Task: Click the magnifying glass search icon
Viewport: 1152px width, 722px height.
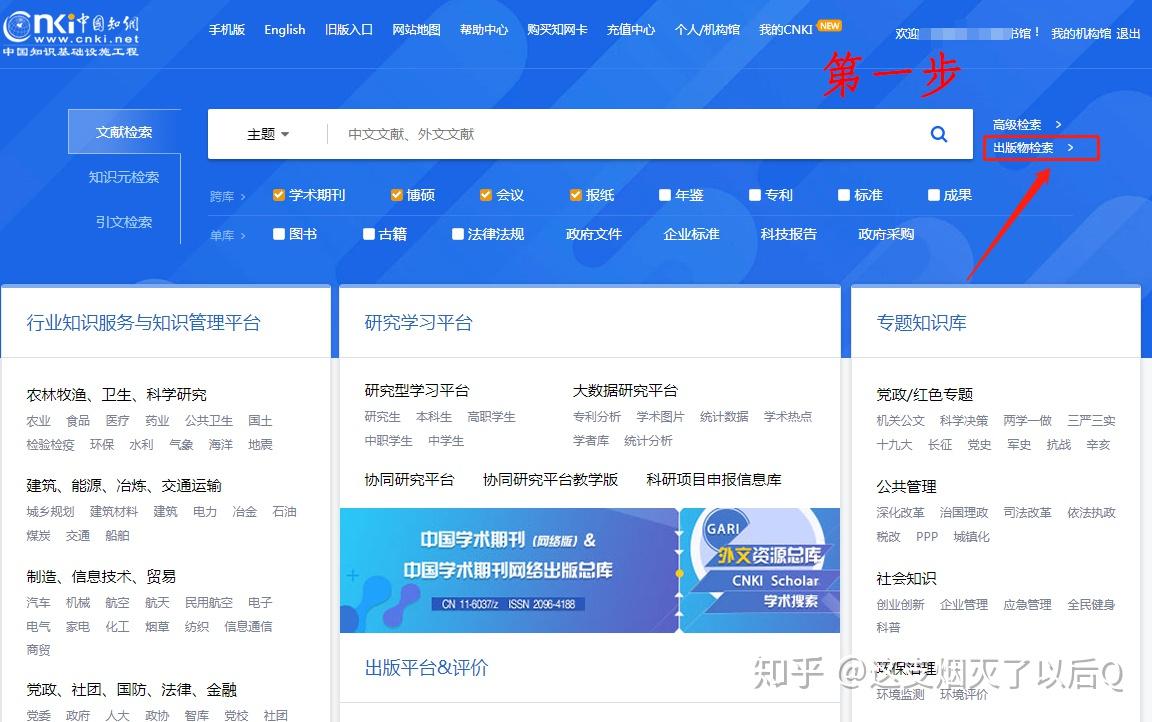Action: 938,134
